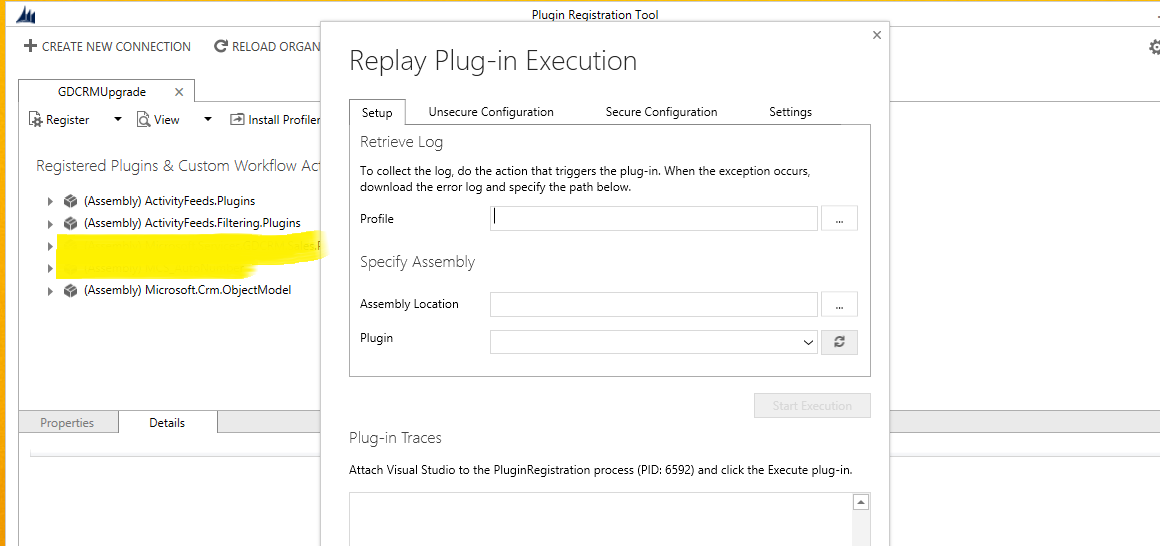Click the Create New Connection plus icon
This screenshot has width=1160, height=555.
click(30, 46)
